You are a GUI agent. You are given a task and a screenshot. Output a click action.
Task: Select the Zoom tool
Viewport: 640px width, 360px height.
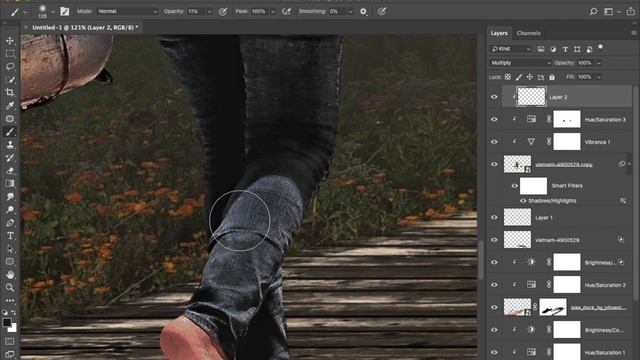pos(10,288)
